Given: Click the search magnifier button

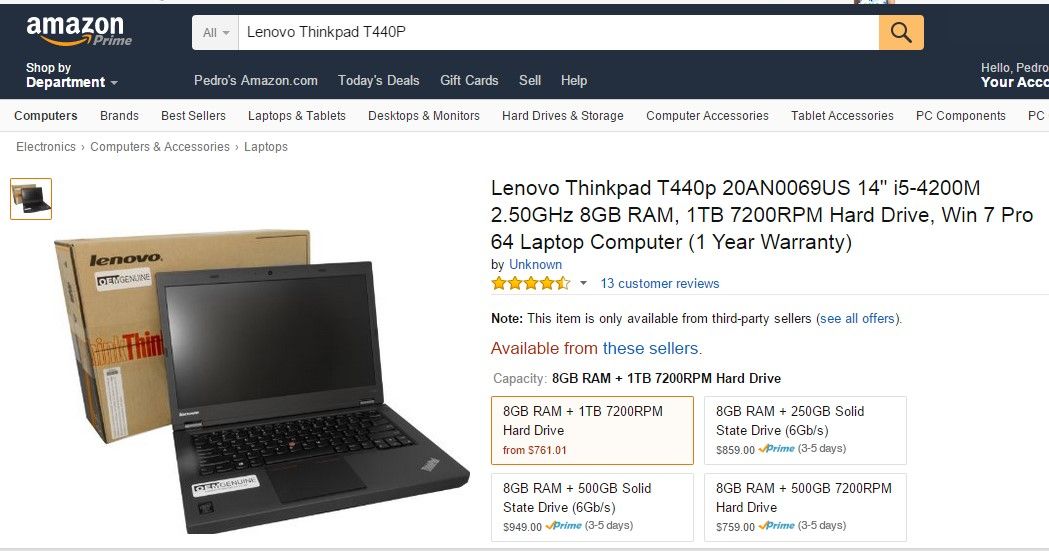Looking at the screenshot, I should click(x=901, y=33).
